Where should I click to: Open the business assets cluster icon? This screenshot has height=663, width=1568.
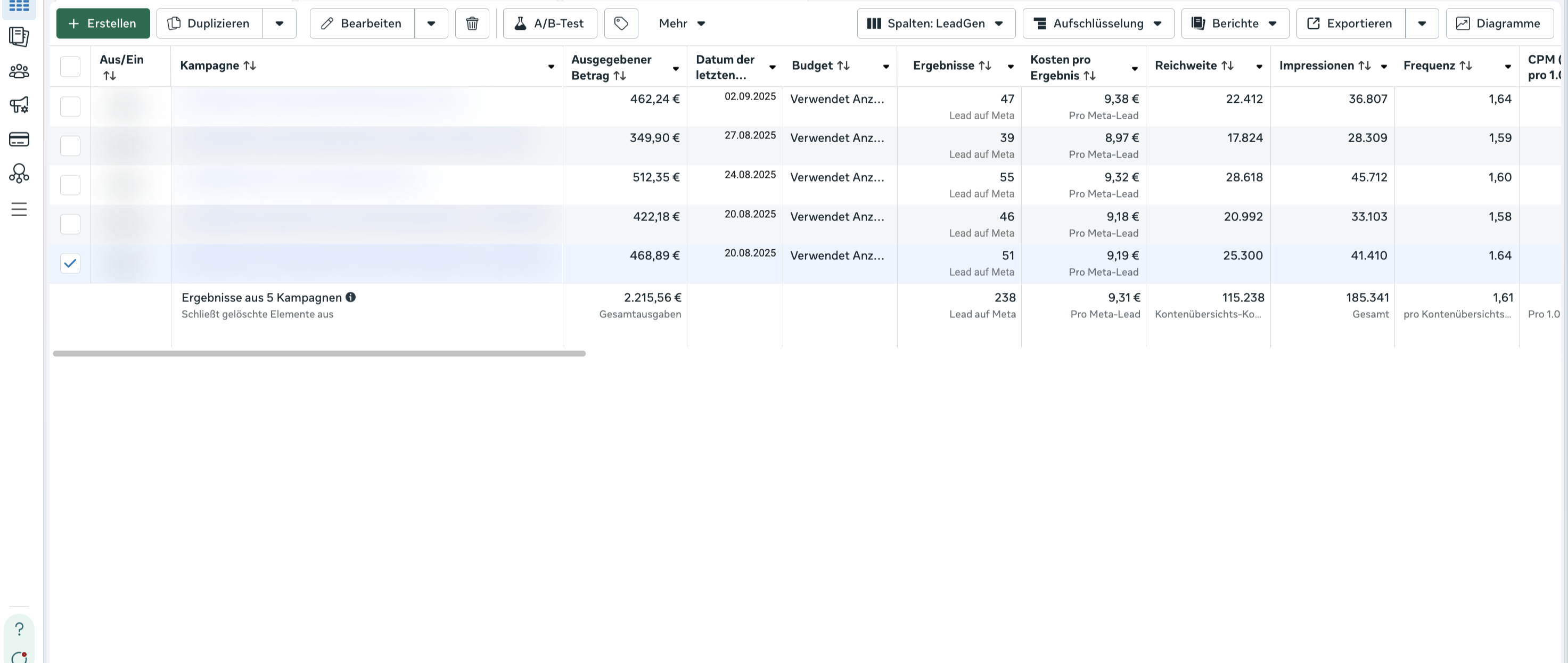click(x=19, y=174)
